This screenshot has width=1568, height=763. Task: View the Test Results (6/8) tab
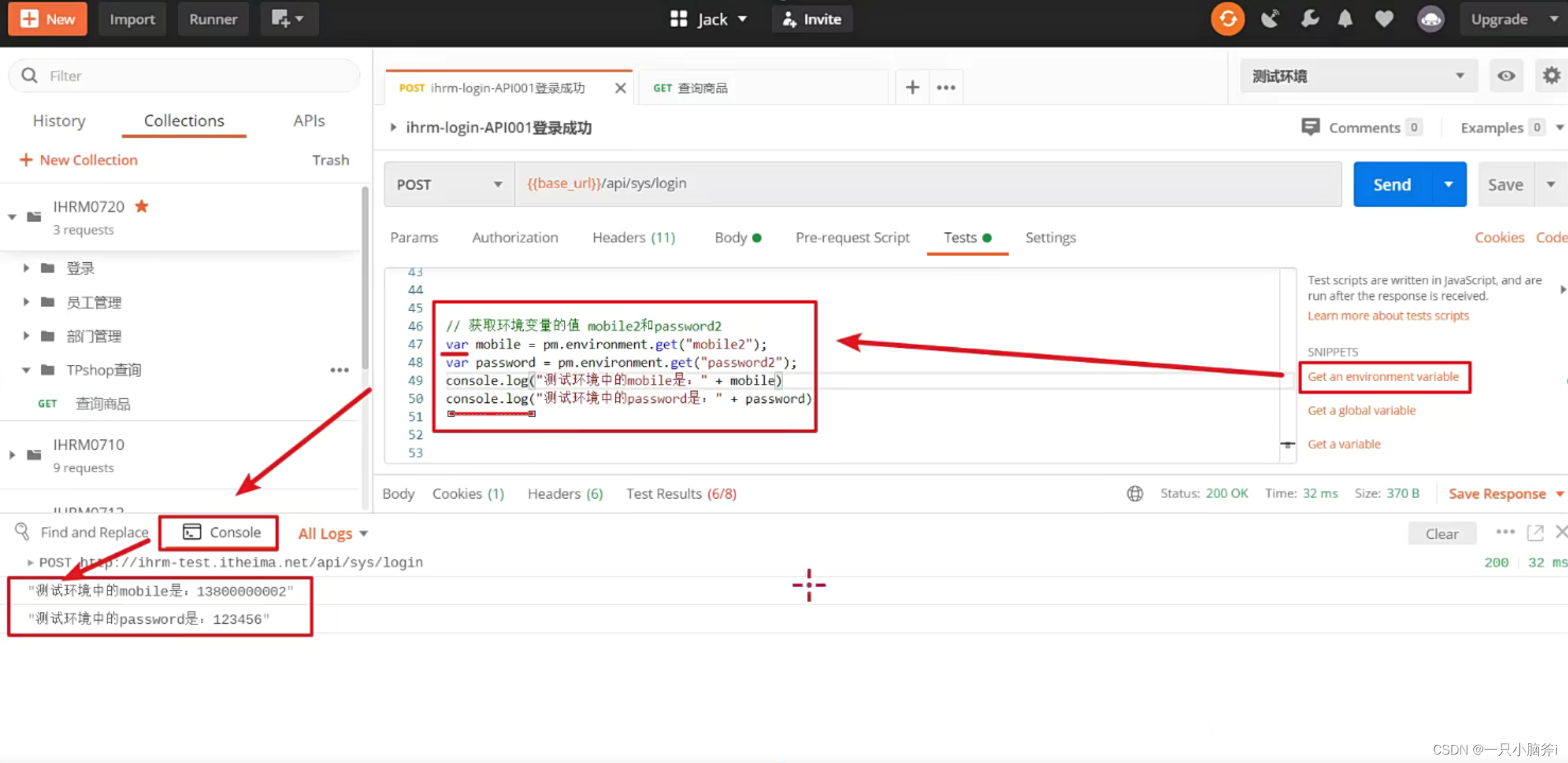[x=681, y=494]
